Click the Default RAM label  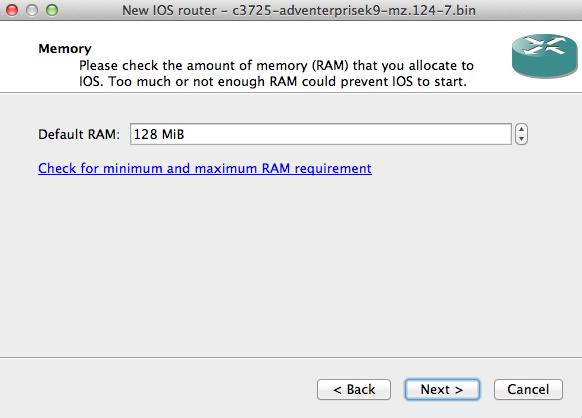tap(79, 134)
